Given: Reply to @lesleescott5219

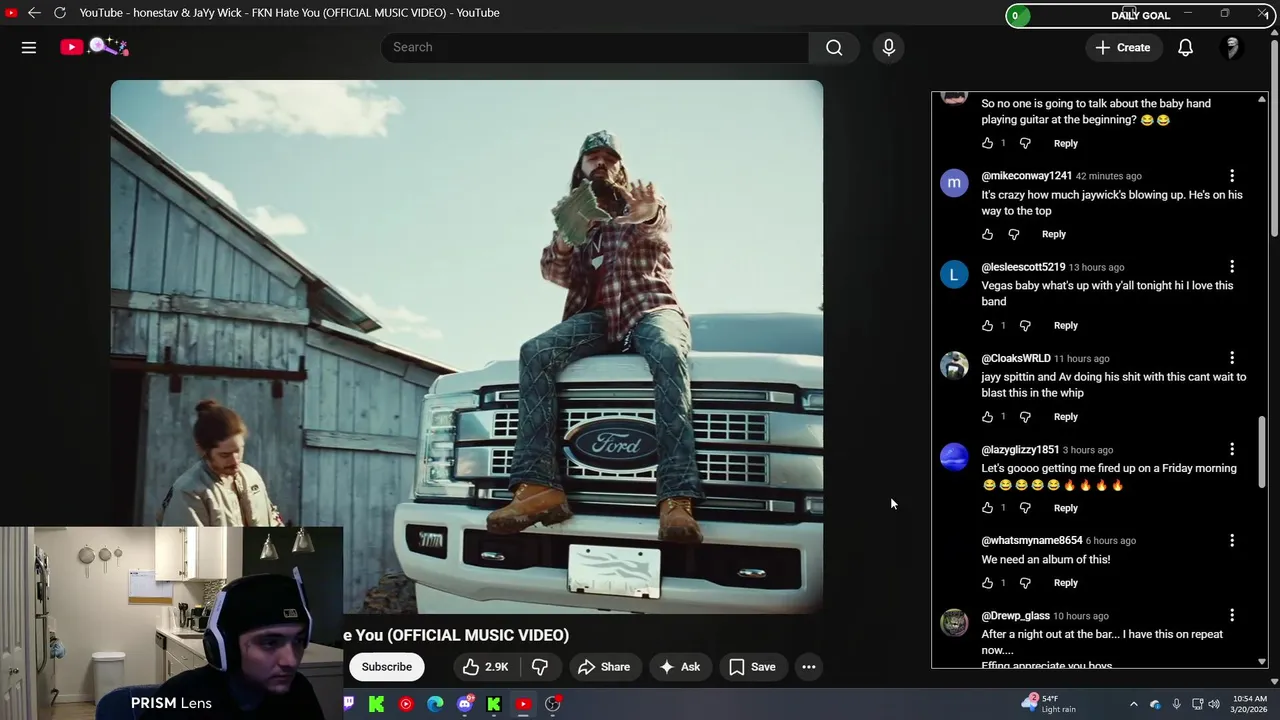Looking at the screenshot, I should point(1066,325).
